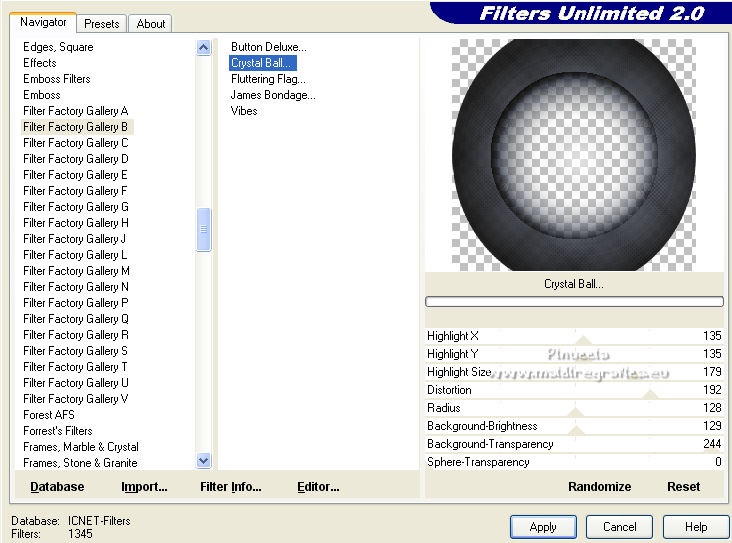This screenshot has width=732, height=543.
Task: Select the Emboss Filters category
Action: [x=56, y=79]
